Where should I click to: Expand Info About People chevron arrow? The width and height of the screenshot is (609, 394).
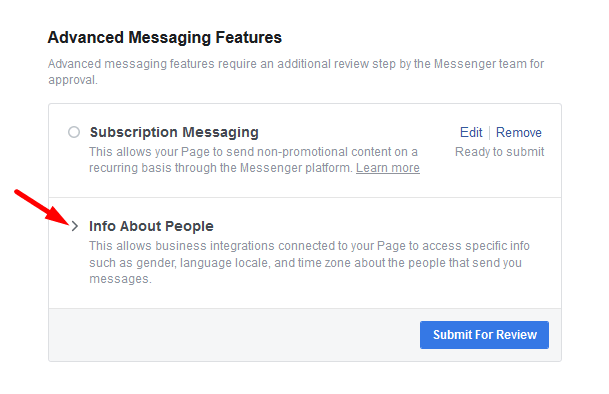pos(75,226)
